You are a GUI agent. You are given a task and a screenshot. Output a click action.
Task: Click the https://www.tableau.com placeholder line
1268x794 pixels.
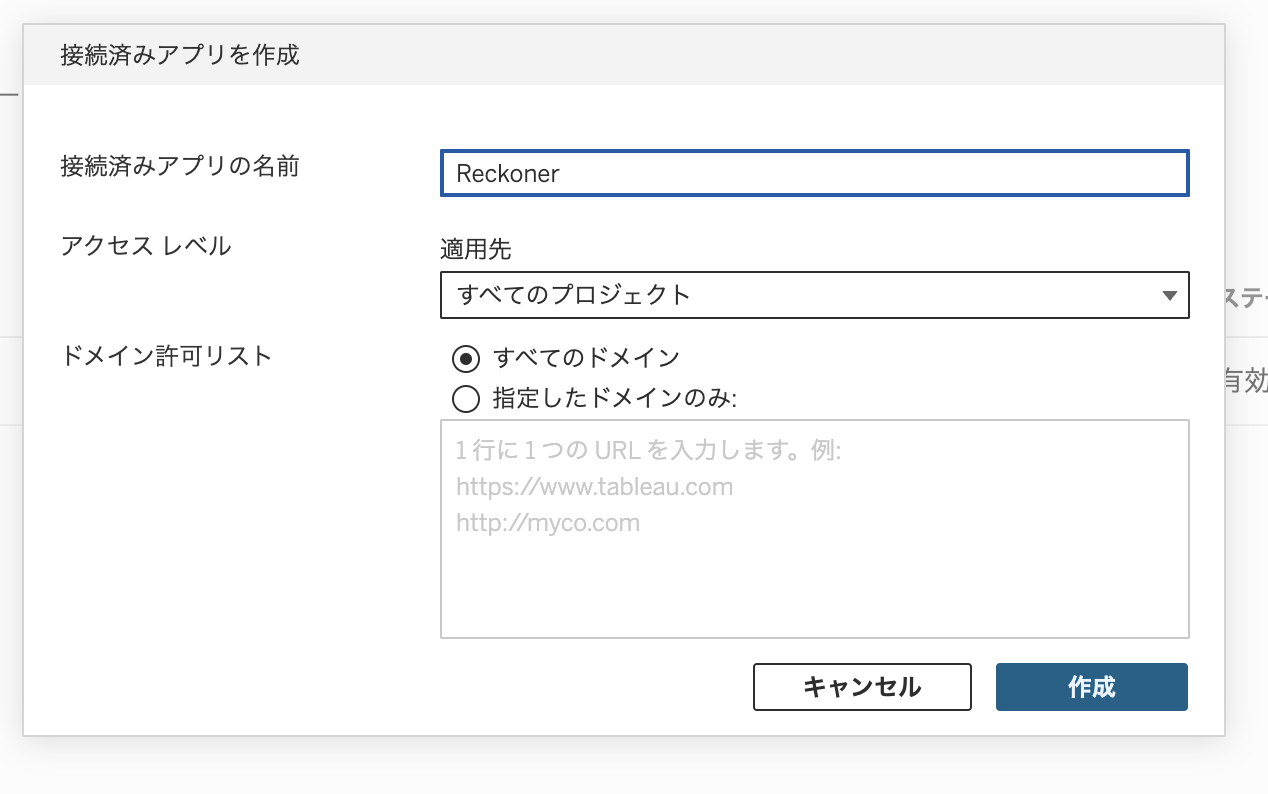pos(594,487)
